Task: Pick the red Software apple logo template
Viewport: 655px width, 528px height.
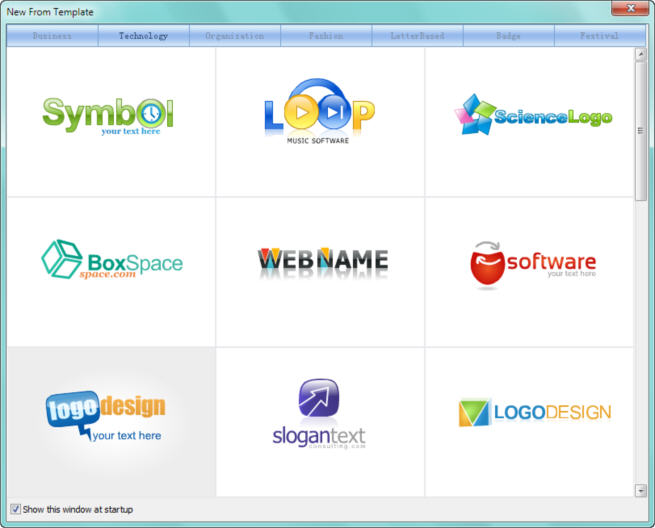Action: pyautogui.click(x=530, y=271)
